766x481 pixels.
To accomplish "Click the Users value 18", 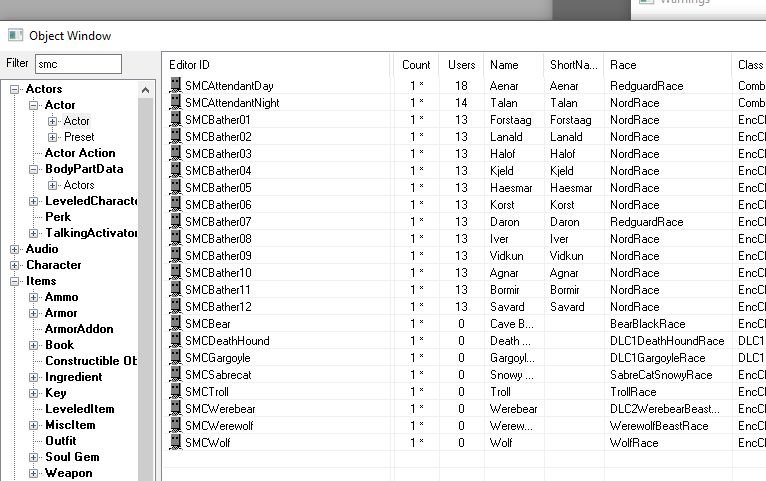I will pyautogui.click(x=461, y=86).
